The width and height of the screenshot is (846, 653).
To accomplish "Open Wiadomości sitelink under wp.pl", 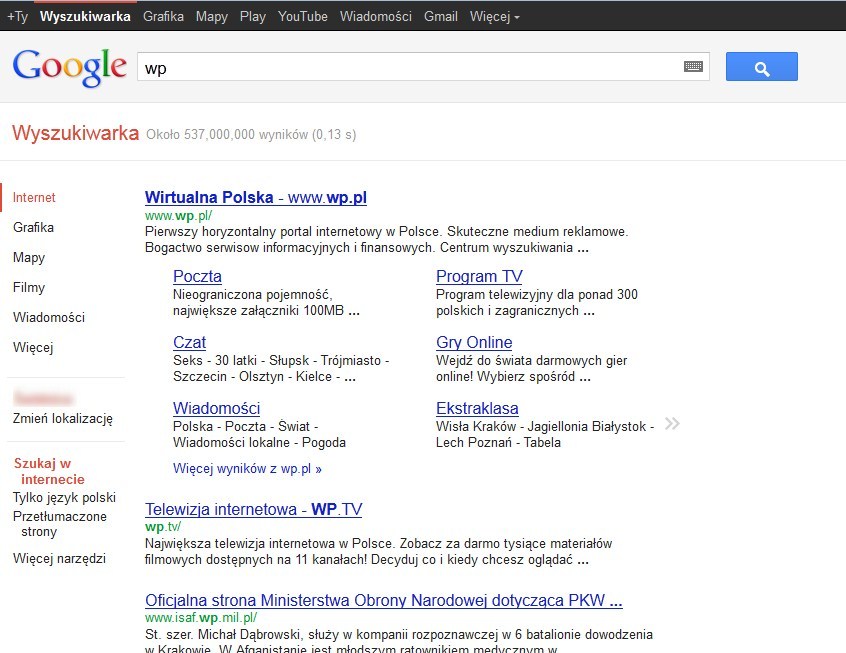I will tap(216, 408).
